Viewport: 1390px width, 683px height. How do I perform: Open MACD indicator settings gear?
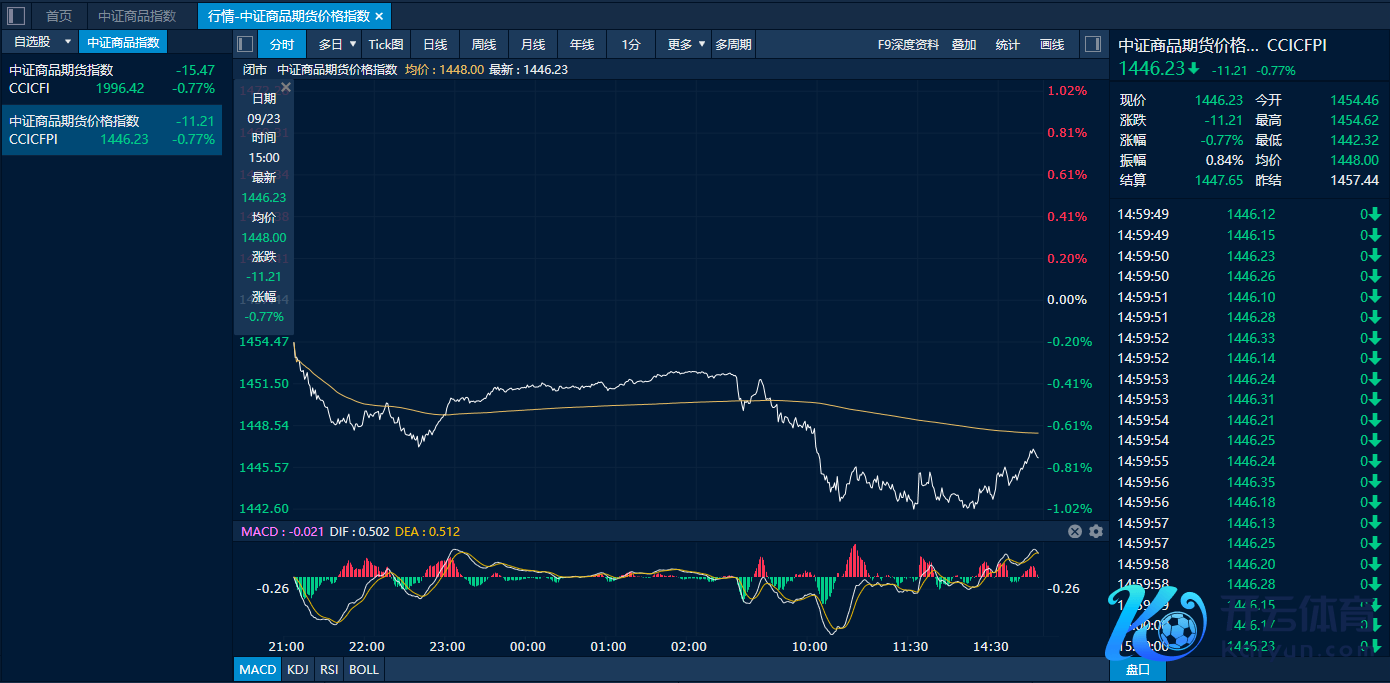point(1095,532)
